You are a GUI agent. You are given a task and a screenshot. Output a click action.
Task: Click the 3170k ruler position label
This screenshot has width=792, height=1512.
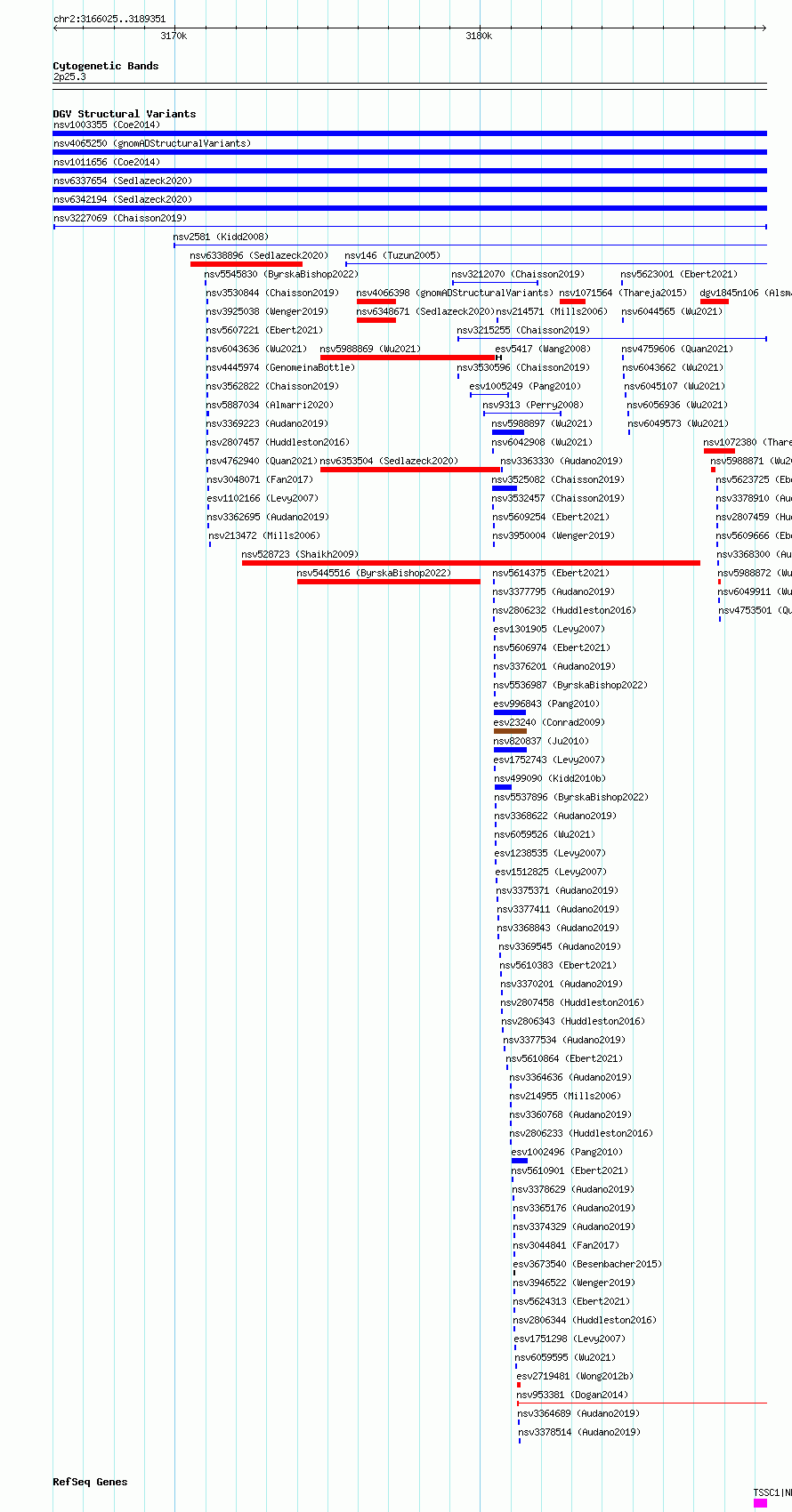click(174, 36)
